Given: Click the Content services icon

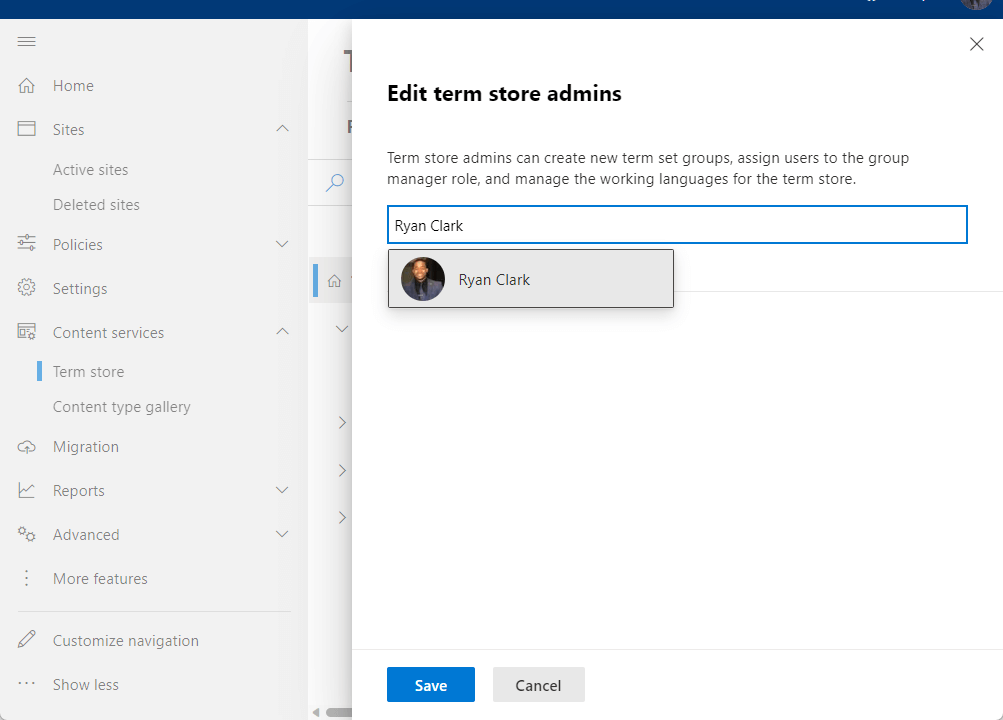Looking at the screenshot, I should pyautogui.click(x=26, y=332).
